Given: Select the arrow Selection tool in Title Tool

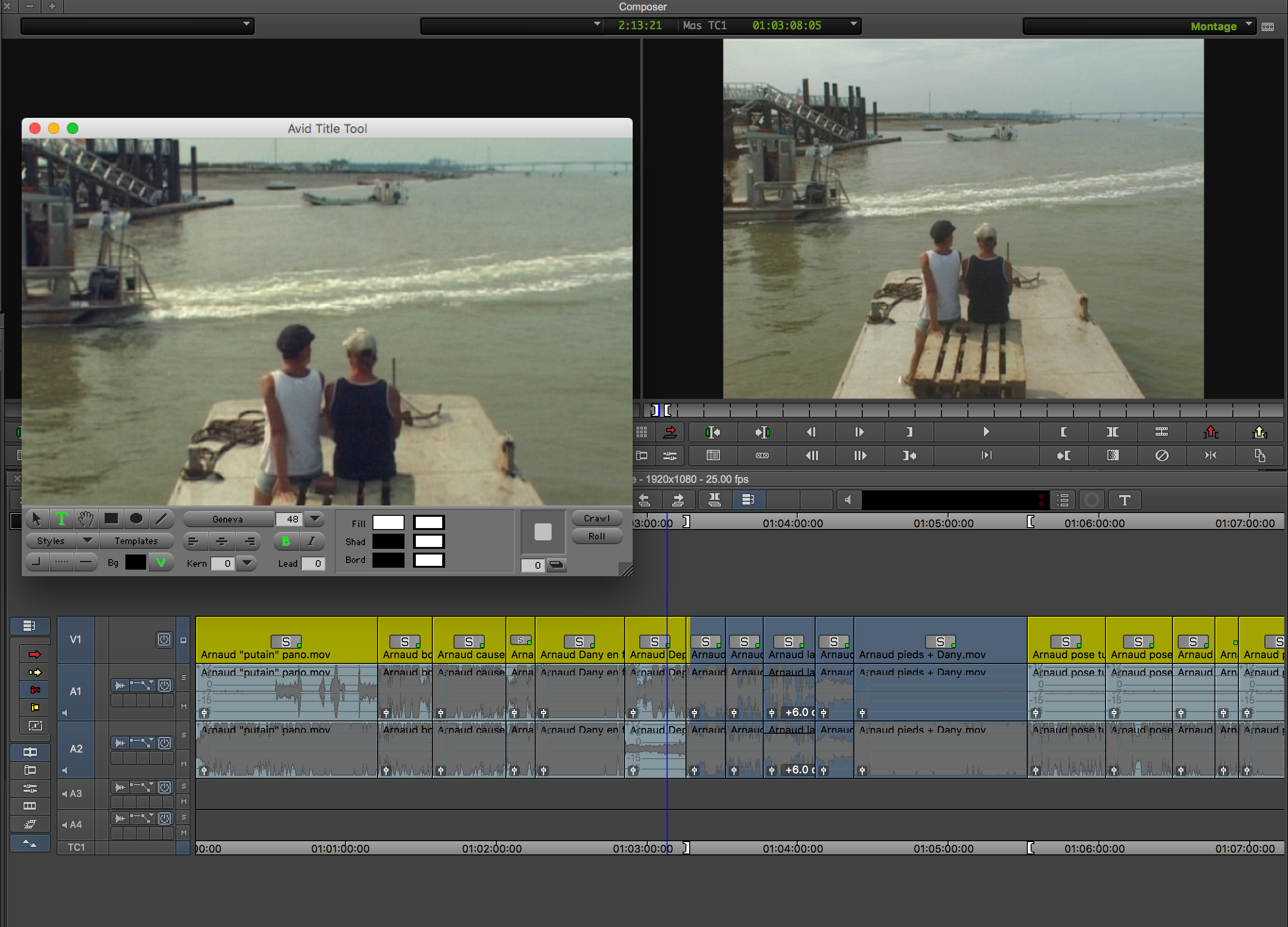Looking at the screenshot, I should [x=37, y=519].
